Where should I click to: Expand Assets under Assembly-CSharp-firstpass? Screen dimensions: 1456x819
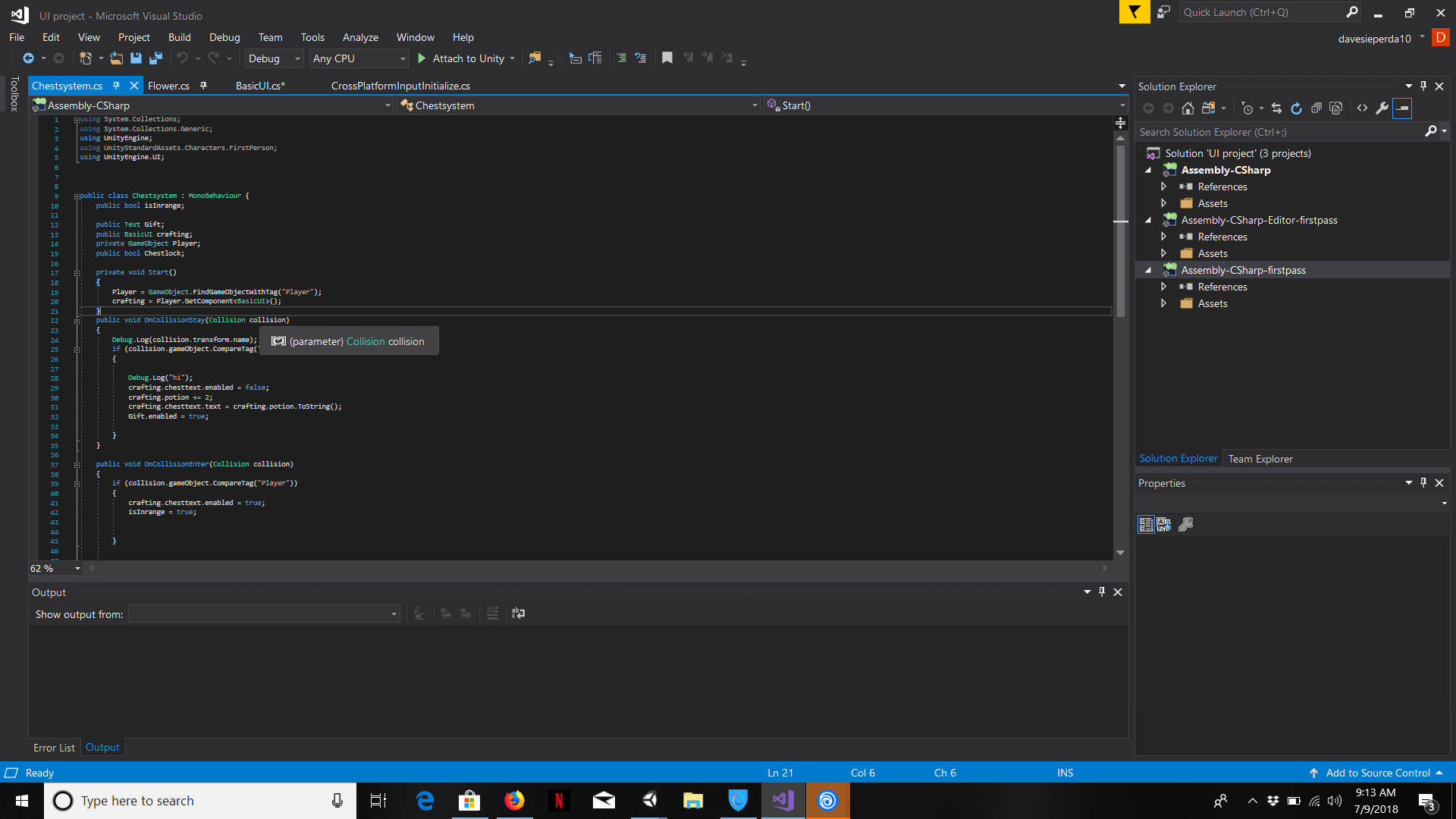pos(1163,303)
